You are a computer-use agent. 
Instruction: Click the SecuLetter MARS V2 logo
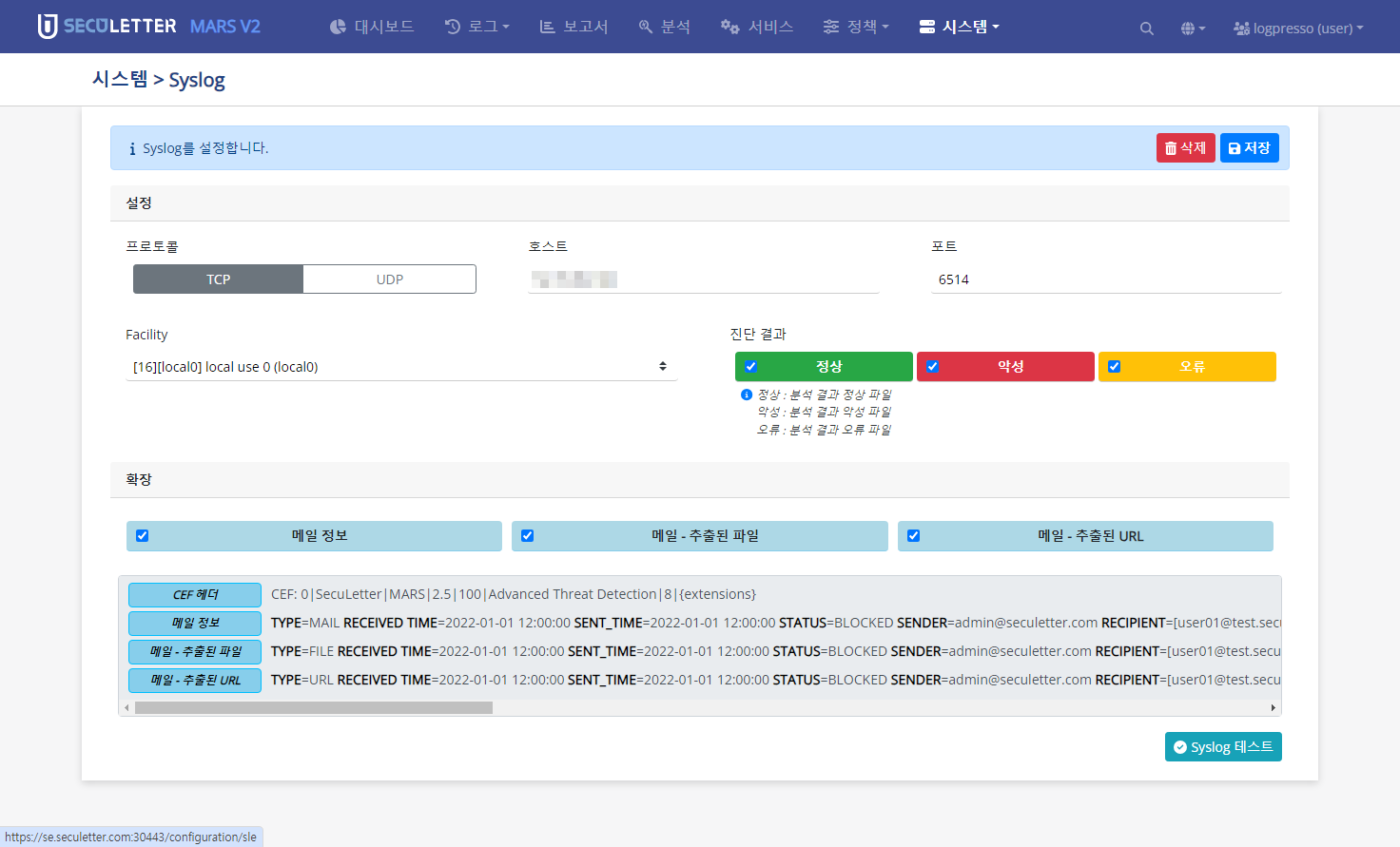pos(148,27)
